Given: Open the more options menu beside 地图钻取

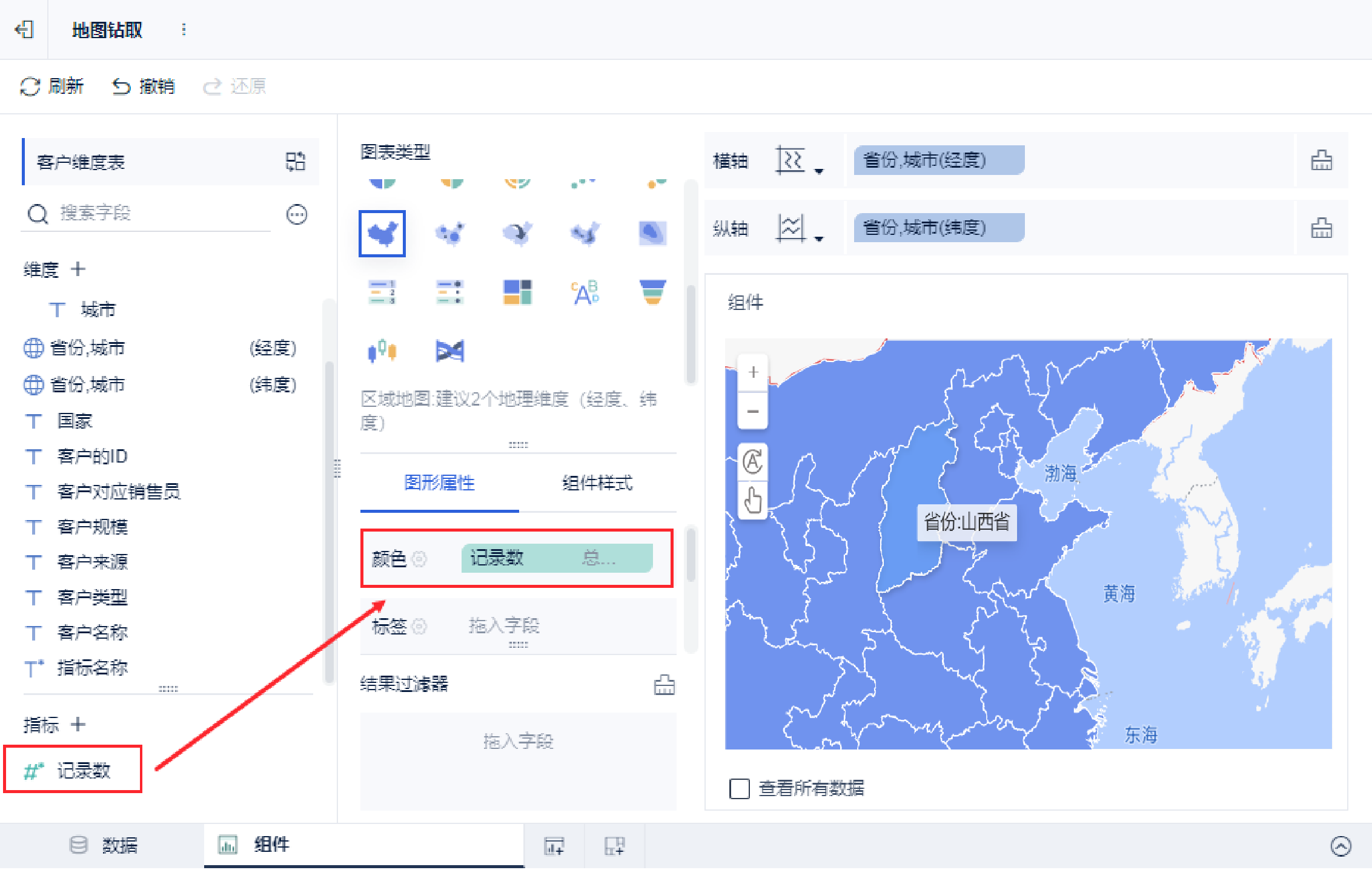Looking at the screenshot, I should (x=184, y=29).
